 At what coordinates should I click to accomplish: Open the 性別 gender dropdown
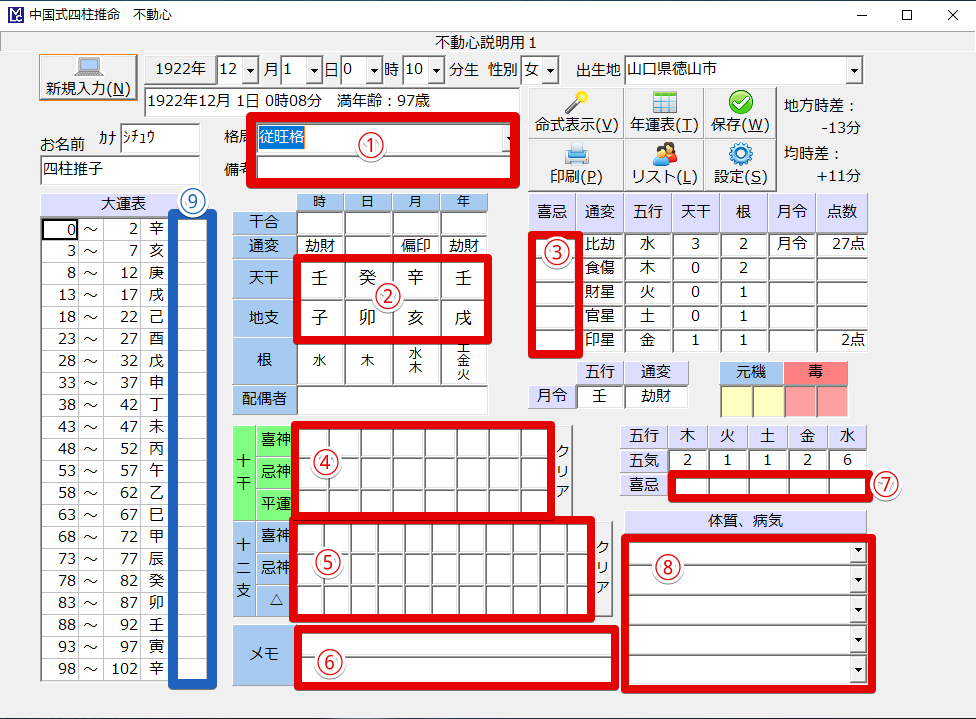click(551, 70)
